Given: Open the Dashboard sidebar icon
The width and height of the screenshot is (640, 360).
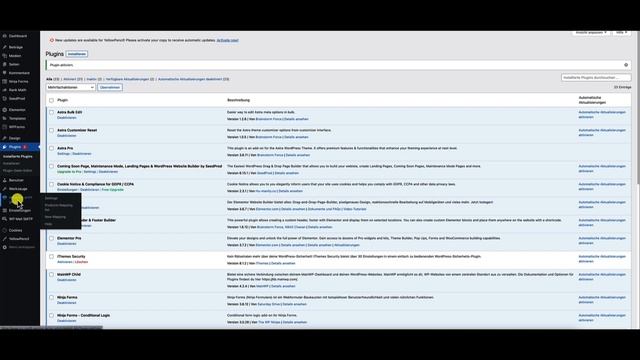Looking at the screenshot, I should pyautogui.click(x=4, y=36).
